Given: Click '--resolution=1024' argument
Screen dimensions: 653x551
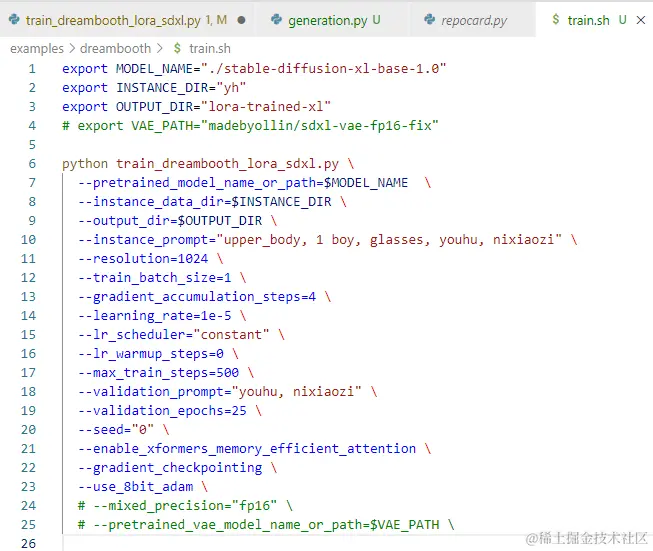Looking at the screenshot, I should coord(143,259).
